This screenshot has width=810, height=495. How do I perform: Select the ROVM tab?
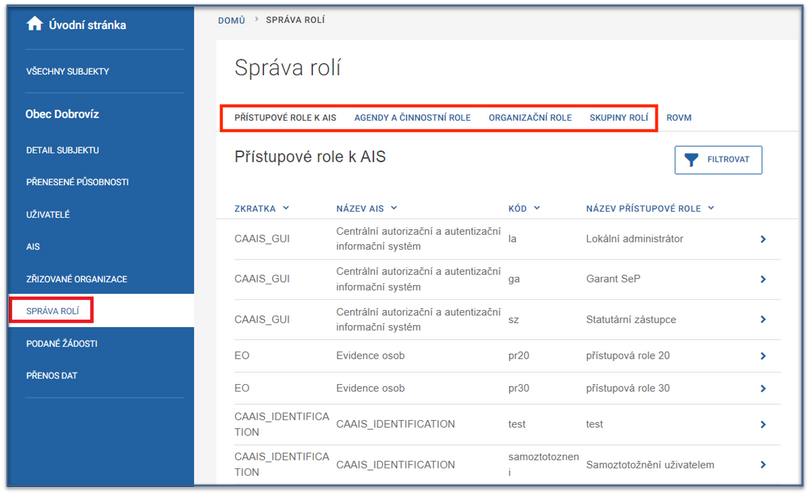[x=679, y=118]
